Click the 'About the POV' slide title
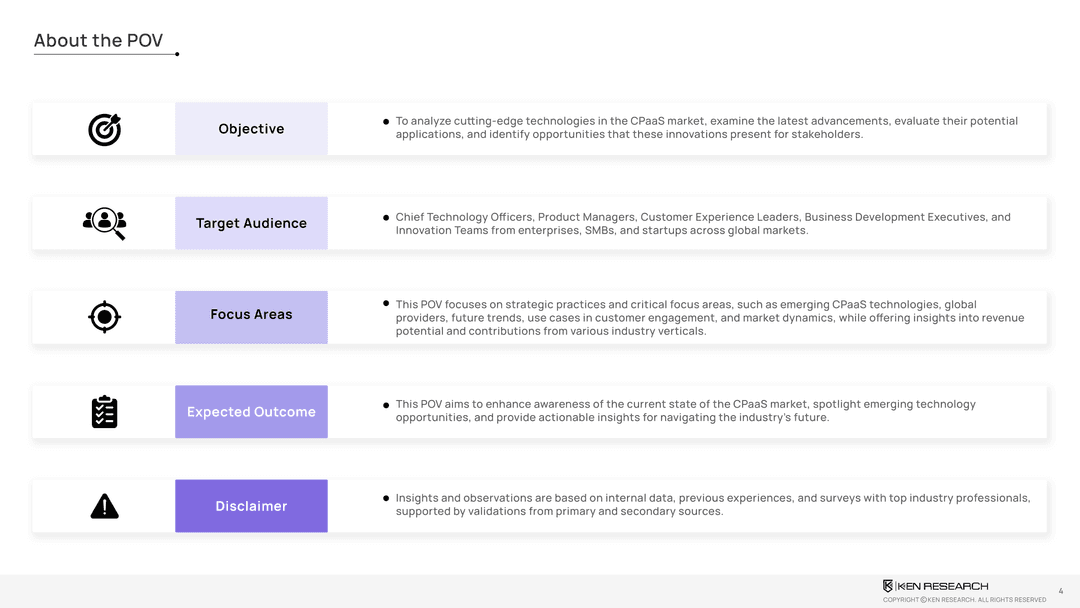This screenshot has height=608, width=1080. pyautogui.click(x=98, y=41)
